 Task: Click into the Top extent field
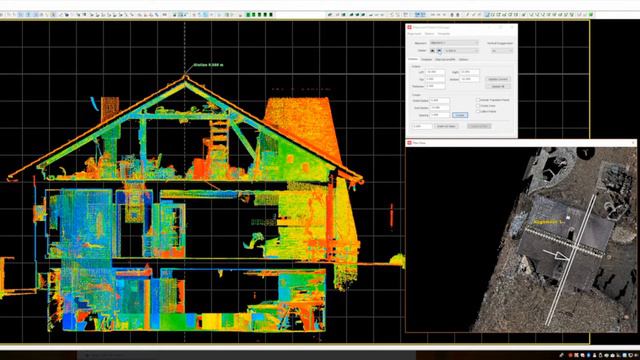click(x=435, y=79)
